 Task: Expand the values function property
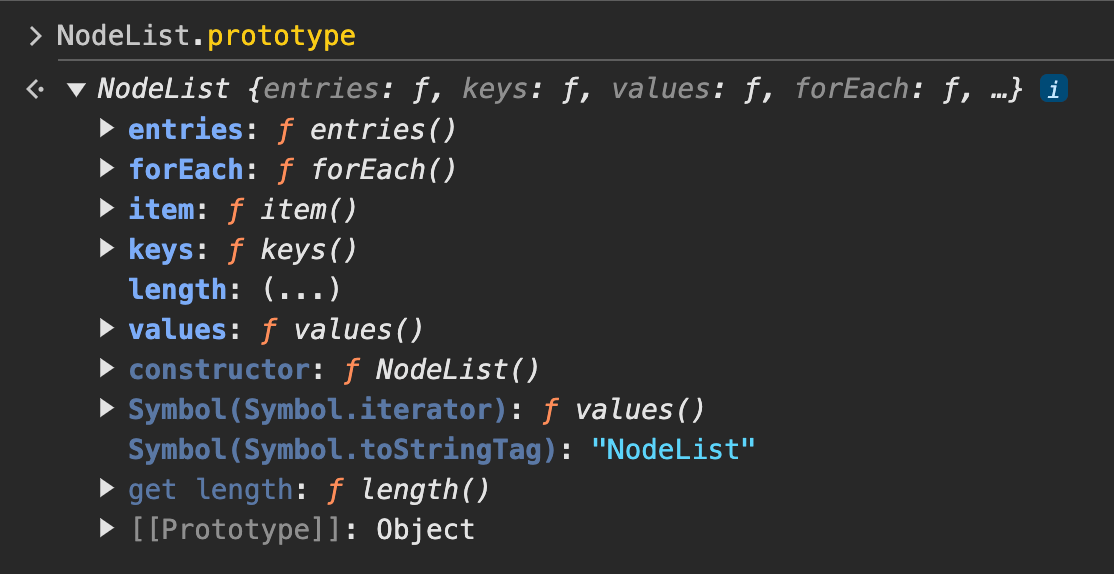(108, 329)
